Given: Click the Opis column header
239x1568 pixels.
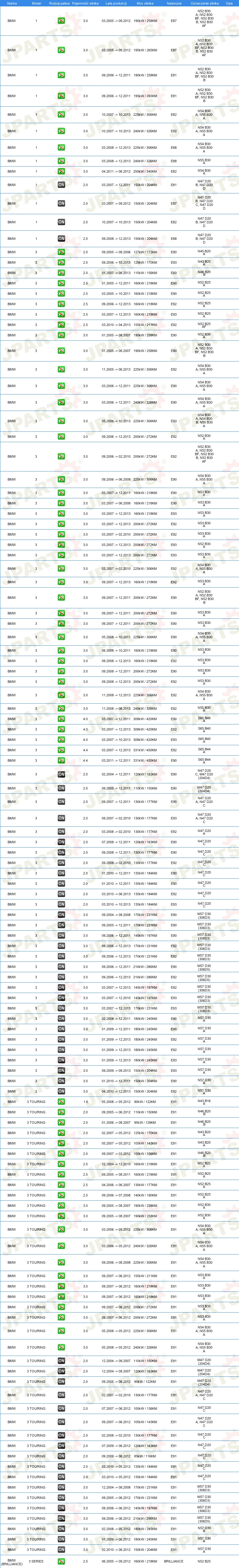Looking at the screenshot, I should (x=229, y=3).
